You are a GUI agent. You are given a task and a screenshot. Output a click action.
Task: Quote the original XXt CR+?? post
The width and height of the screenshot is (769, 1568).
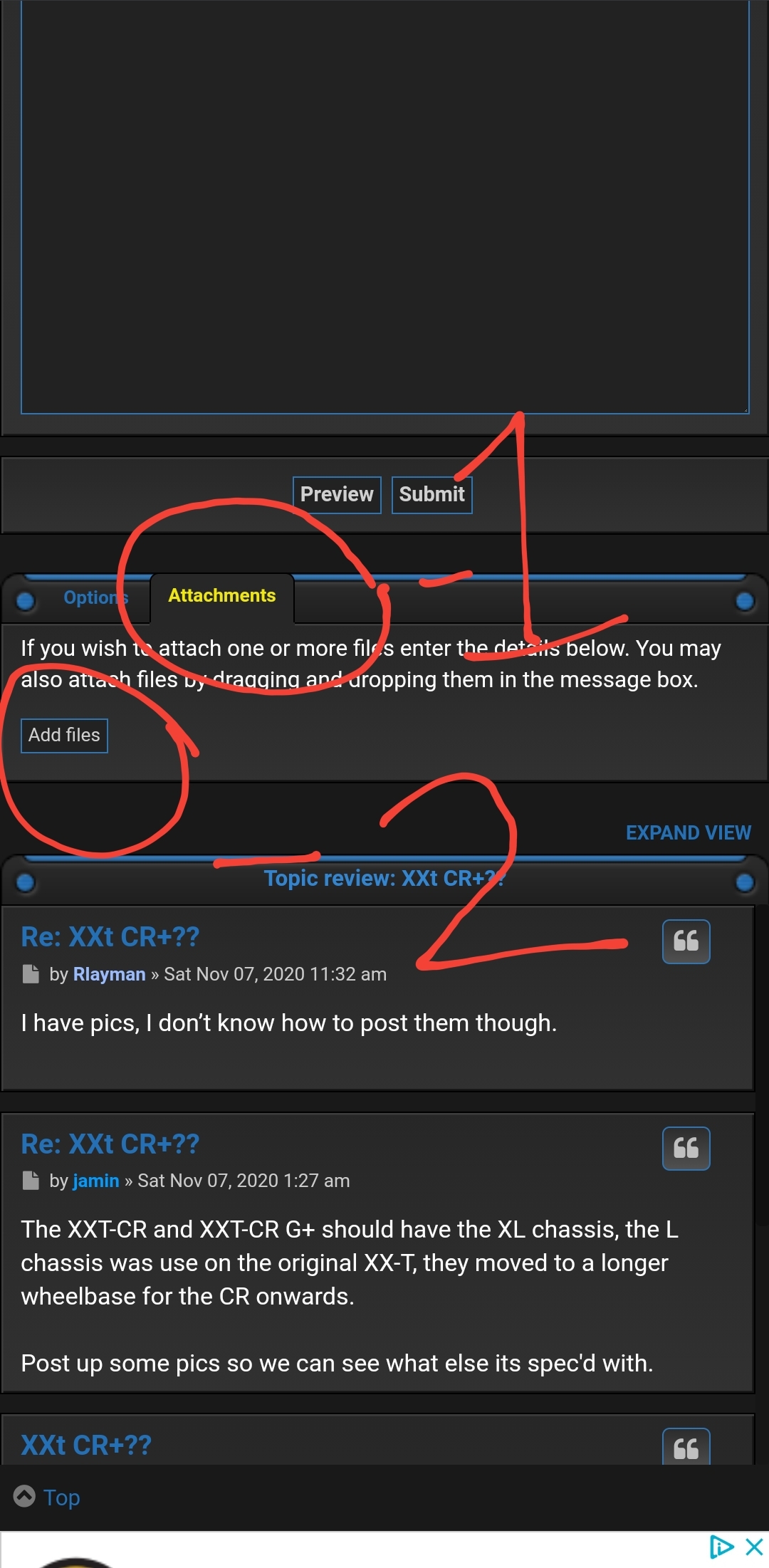click(686, 1447)
